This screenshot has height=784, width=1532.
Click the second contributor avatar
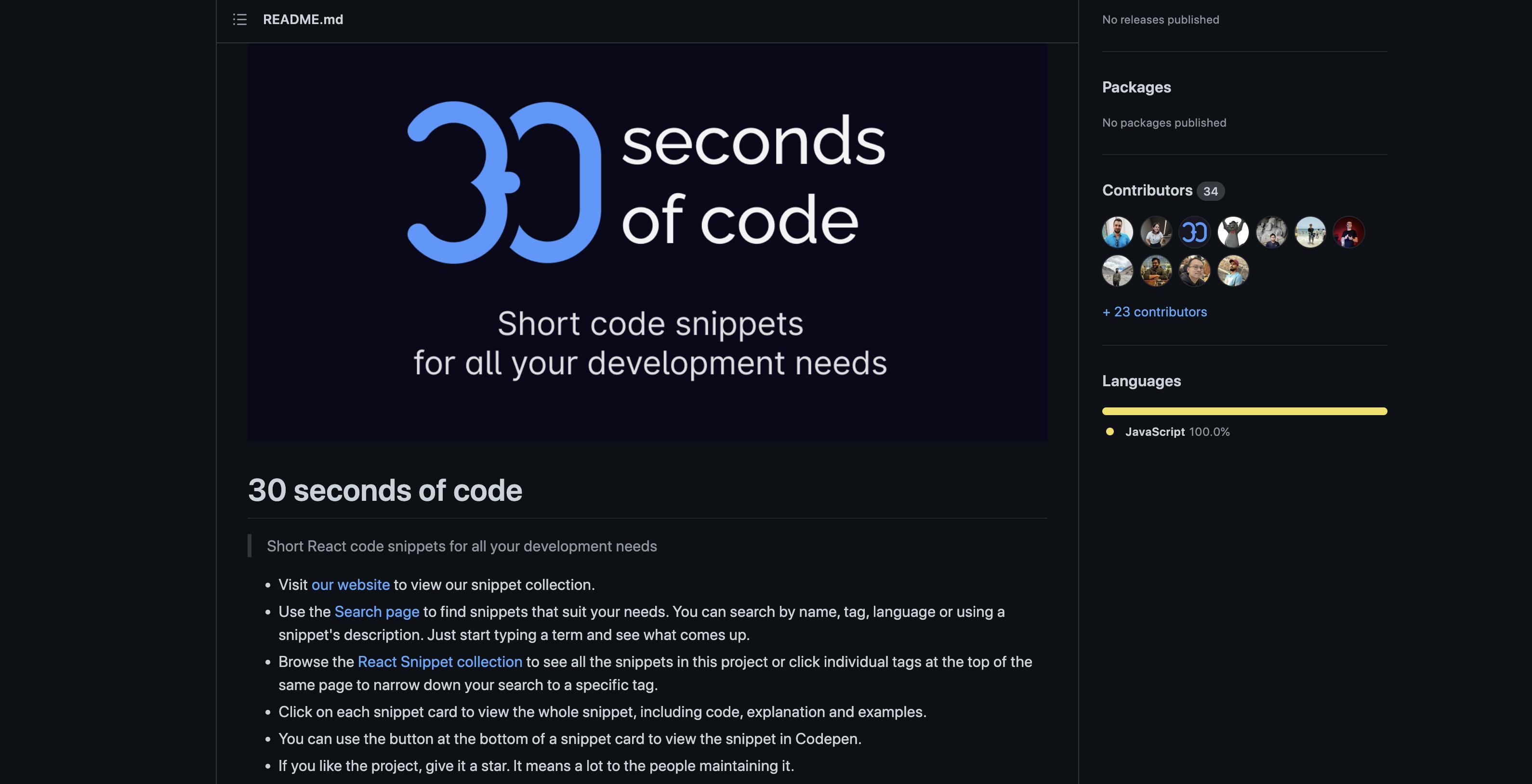tap(1156, 232)
